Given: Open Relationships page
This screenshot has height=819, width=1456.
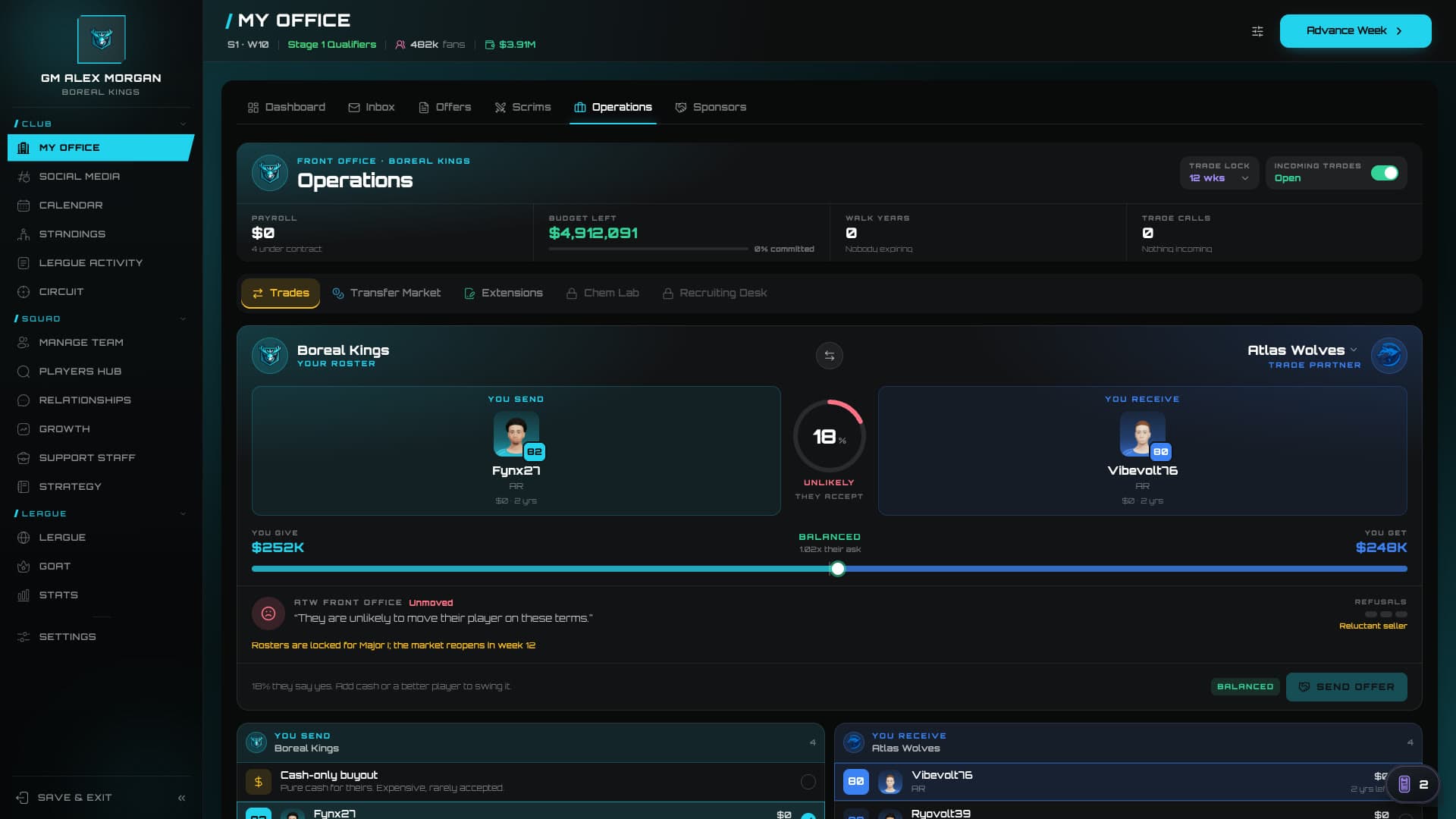Looking at the screenshot, I should [x=101, y=400].
